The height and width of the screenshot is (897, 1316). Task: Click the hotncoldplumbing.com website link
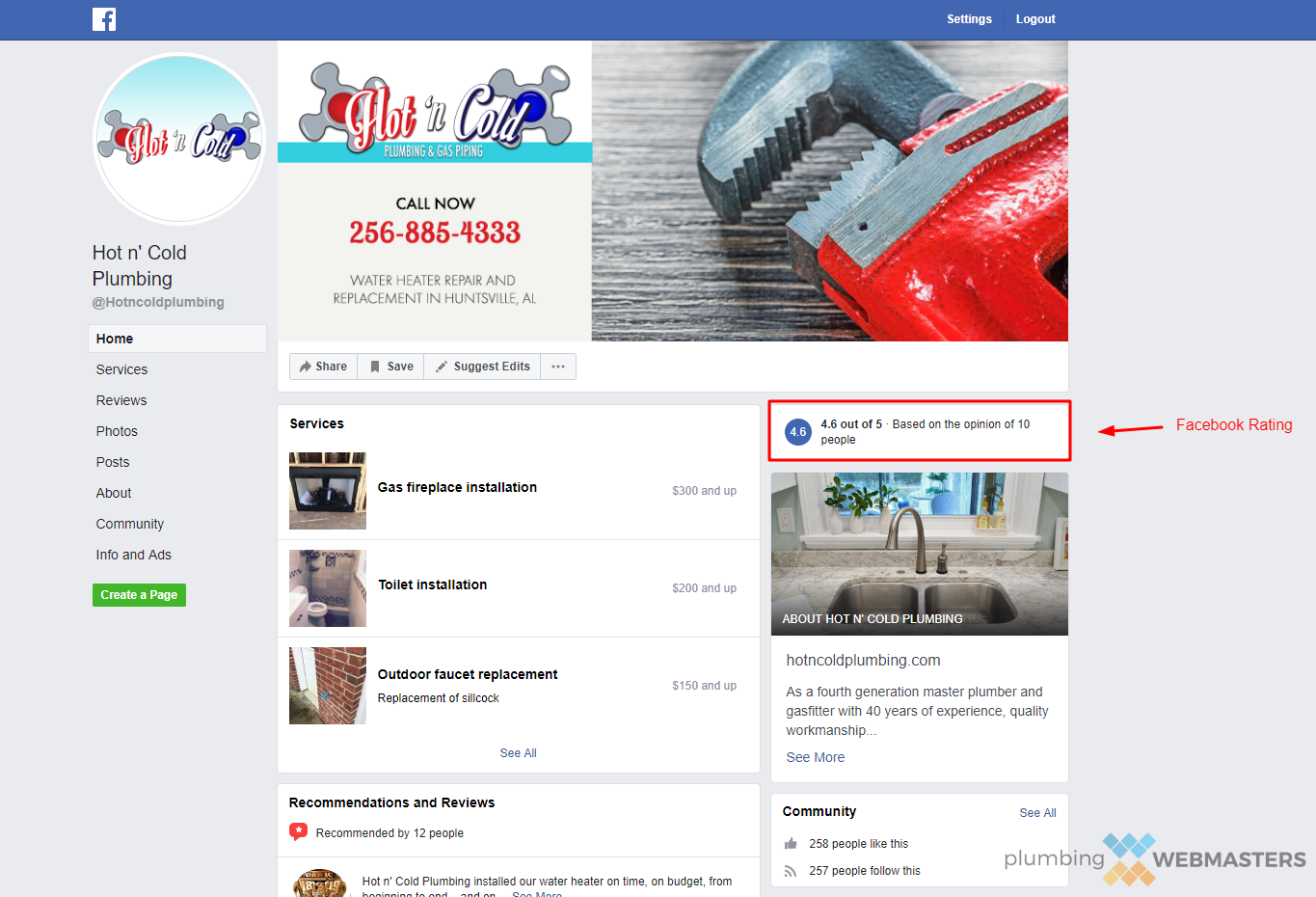[x=864, y=661]
